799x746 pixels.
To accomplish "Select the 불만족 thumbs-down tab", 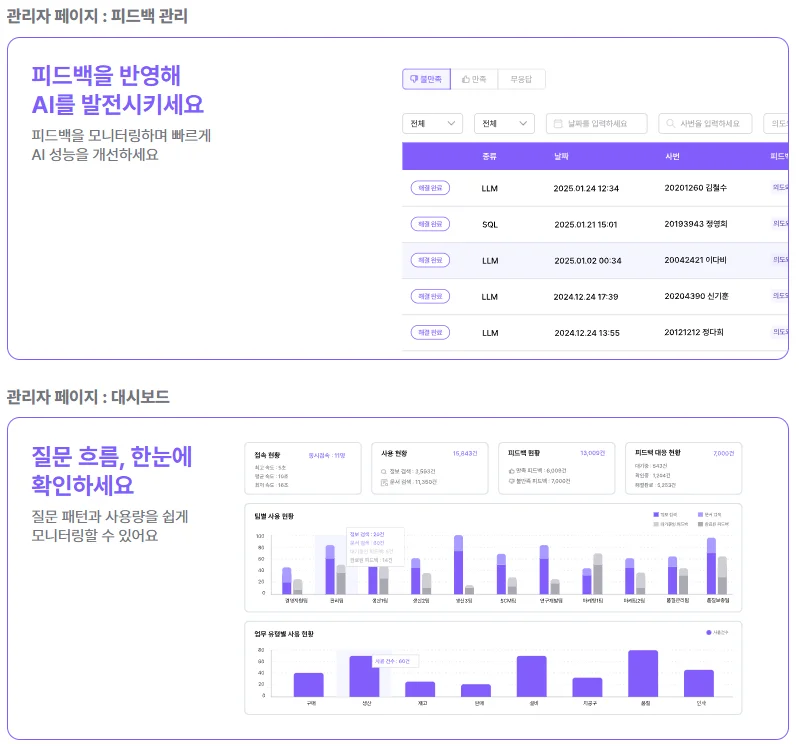I will pyautogui.click(x=426, y=79).
